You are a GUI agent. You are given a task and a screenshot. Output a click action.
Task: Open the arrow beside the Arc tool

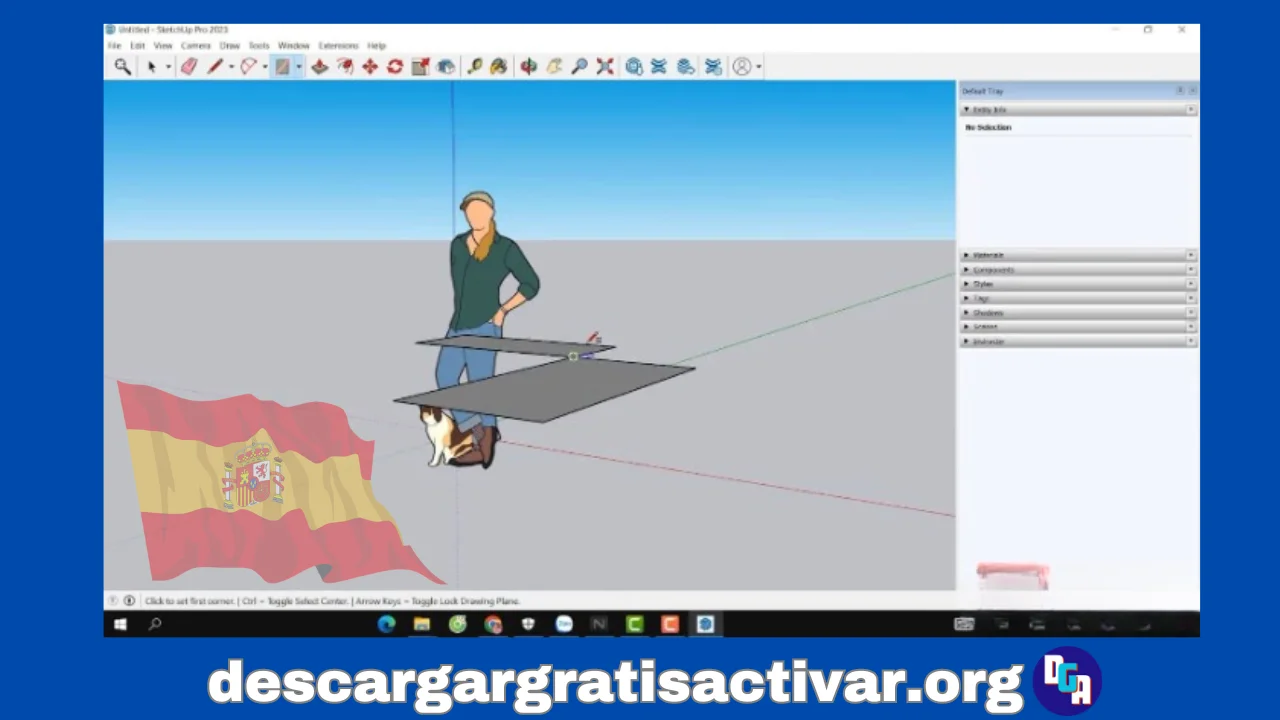click(x=265, y=67)
